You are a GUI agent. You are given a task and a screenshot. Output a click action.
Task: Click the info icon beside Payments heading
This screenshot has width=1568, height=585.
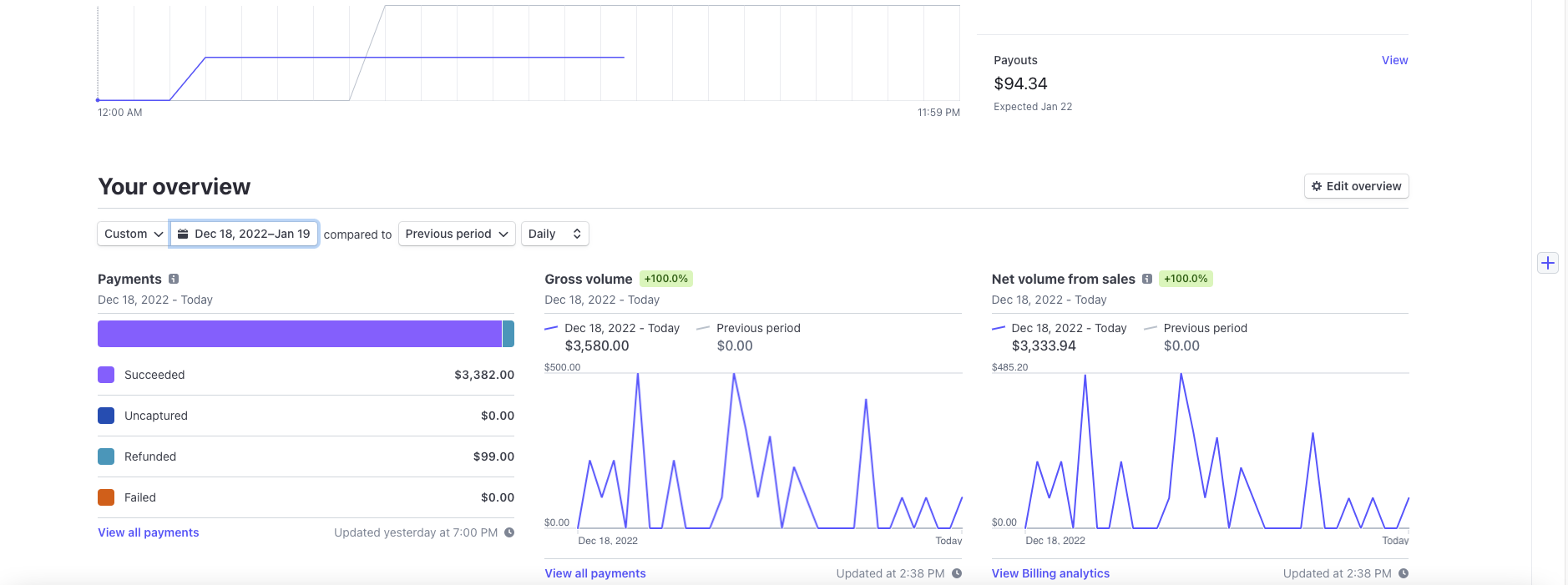pos(174,279)
